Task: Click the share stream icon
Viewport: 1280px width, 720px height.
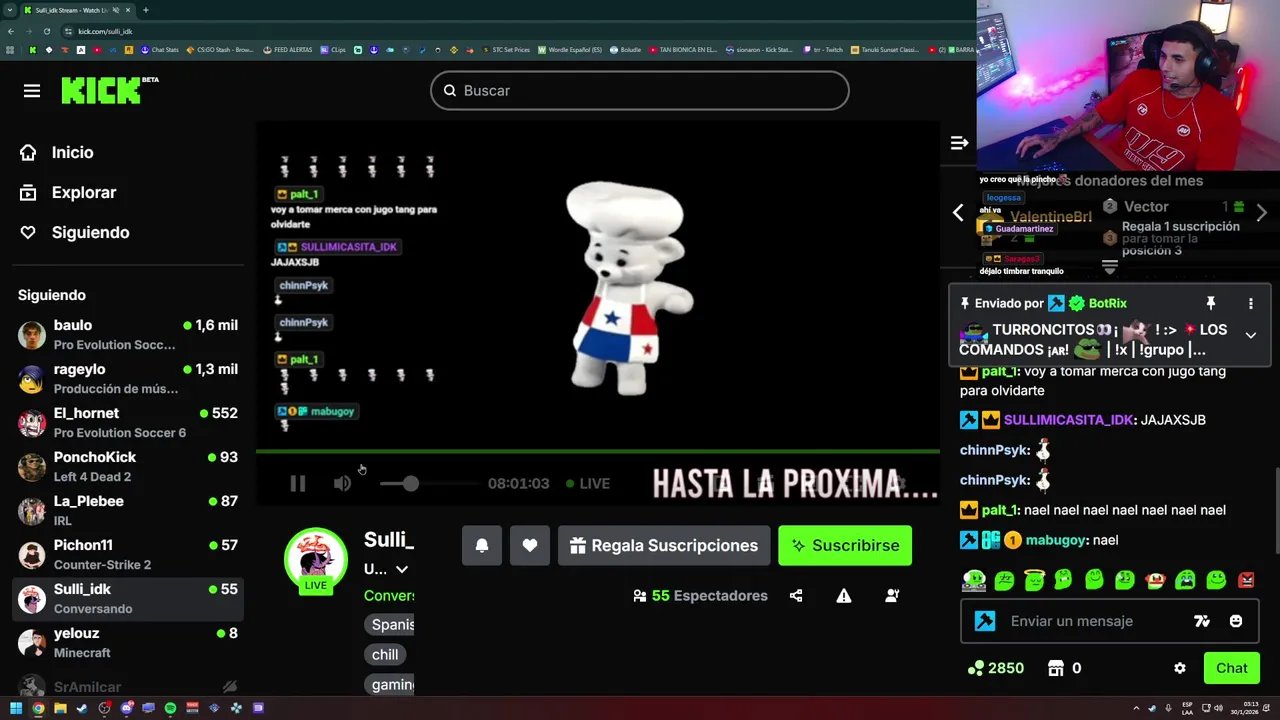Action: point(796,596)
